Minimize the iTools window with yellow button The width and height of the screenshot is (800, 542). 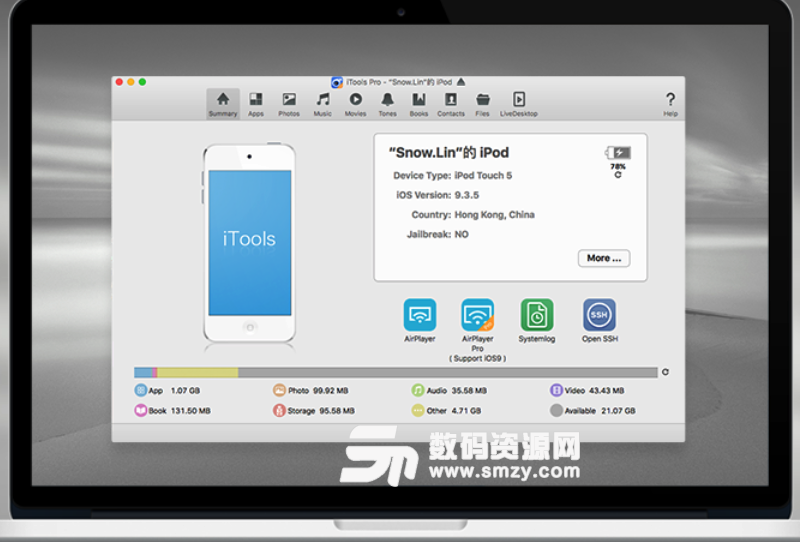point(131,82)
